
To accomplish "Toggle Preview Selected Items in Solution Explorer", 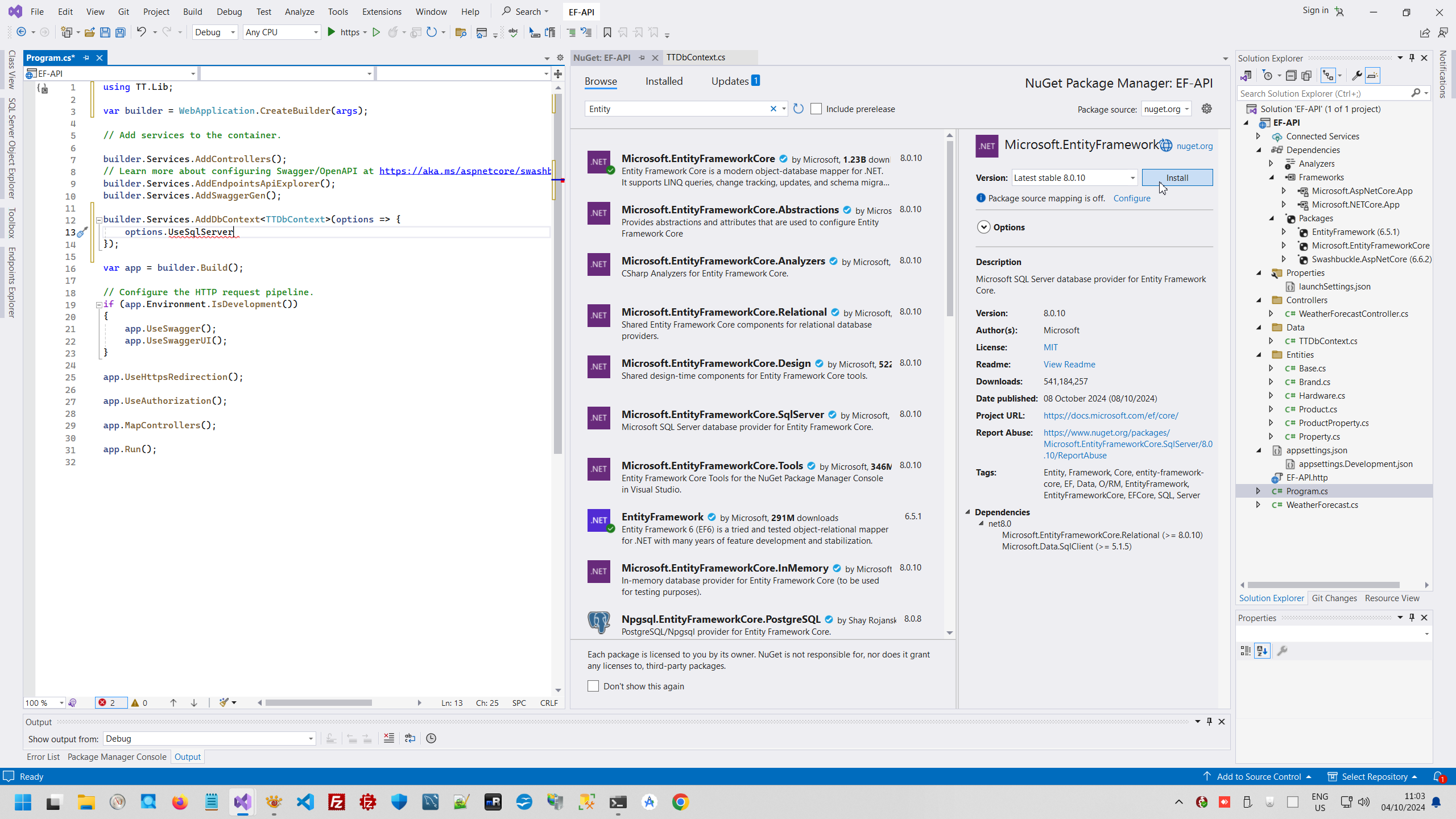I will click(1372, 76).
